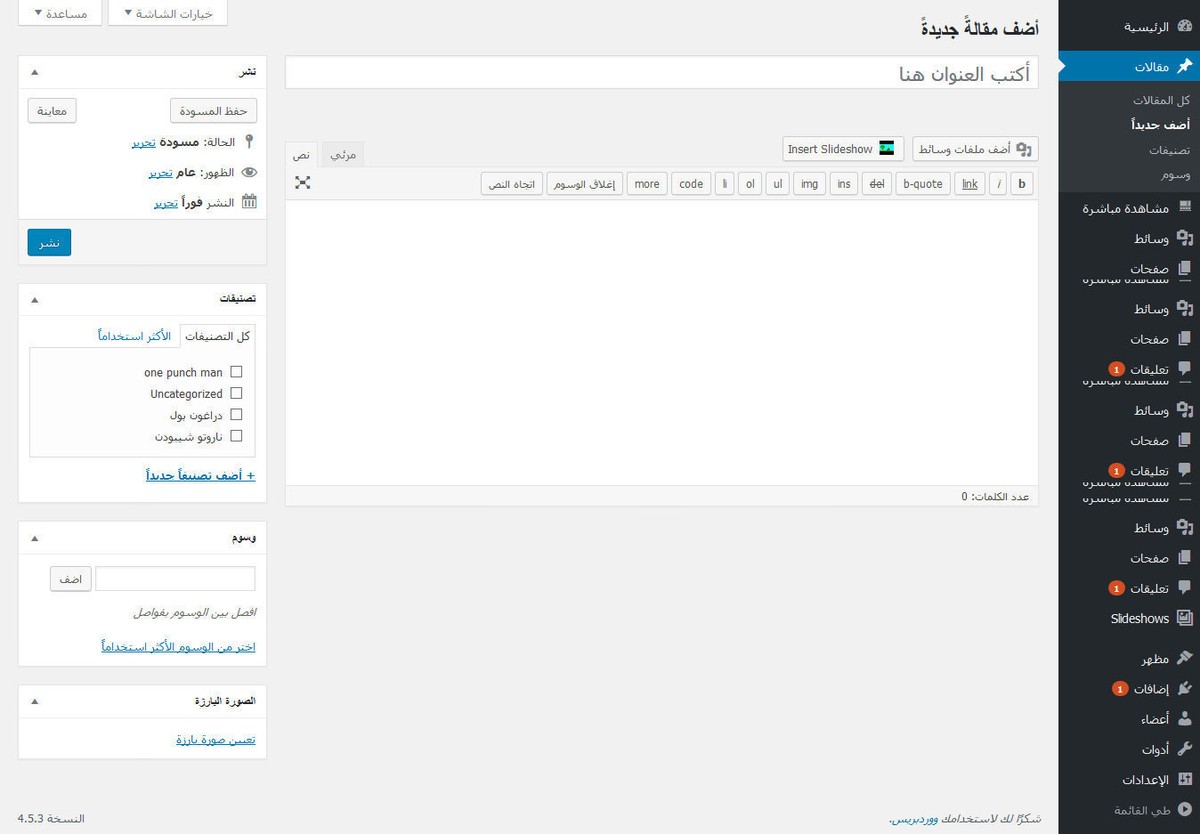Open the خيارات الشاشة screen options dropdown

pyautogui.click(x=168, y=14)
